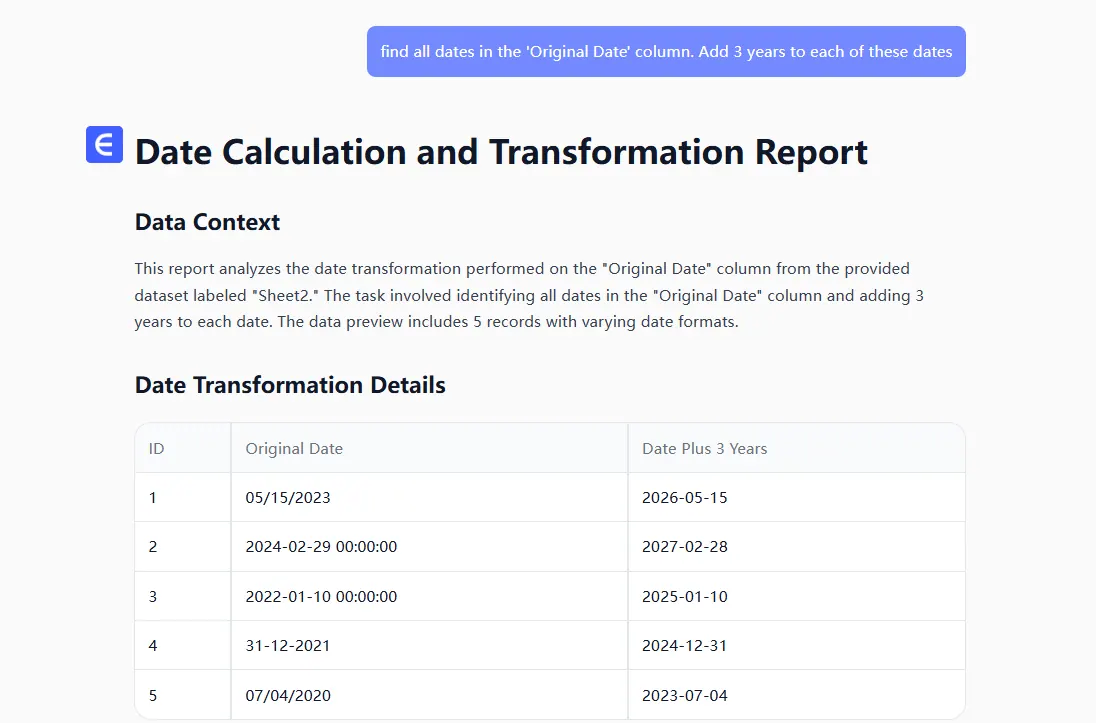1096x723 pixels.
Task: Click the 'Date Plus 3 Years' column header
Action: (704, 449)
